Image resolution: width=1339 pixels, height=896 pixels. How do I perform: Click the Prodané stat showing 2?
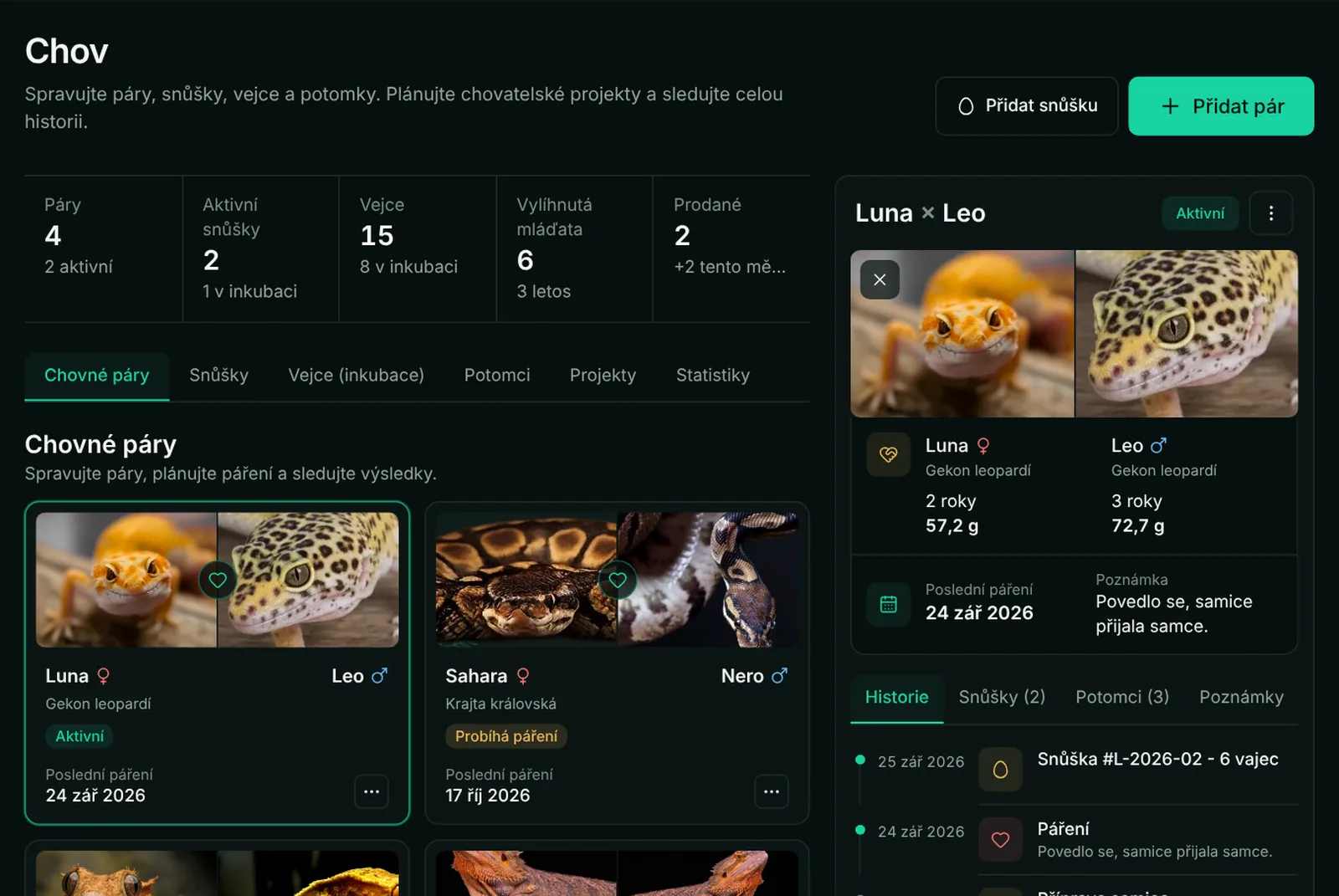tap(731, 248)
